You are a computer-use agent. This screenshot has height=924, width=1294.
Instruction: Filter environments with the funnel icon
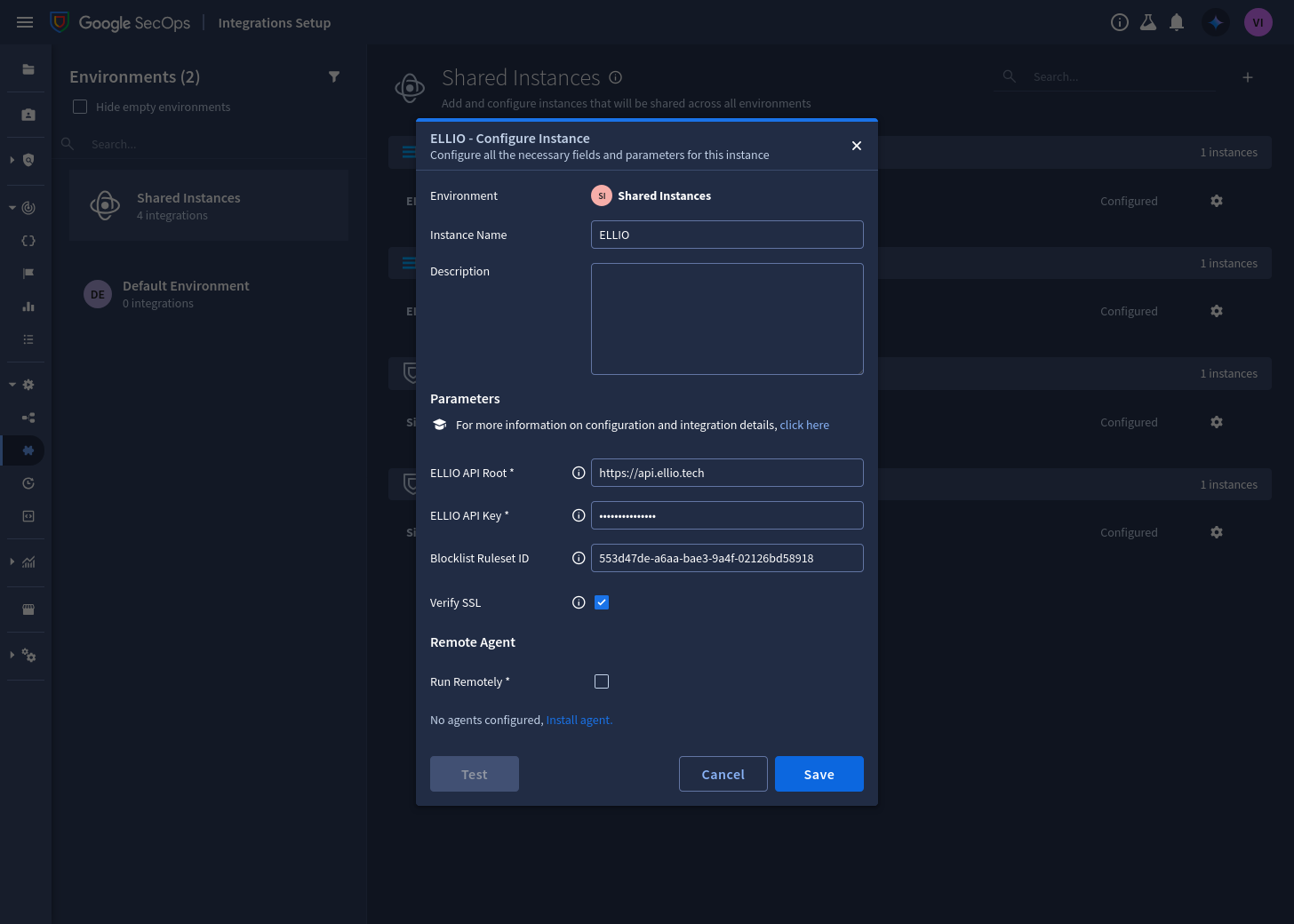tap(334, 77)
